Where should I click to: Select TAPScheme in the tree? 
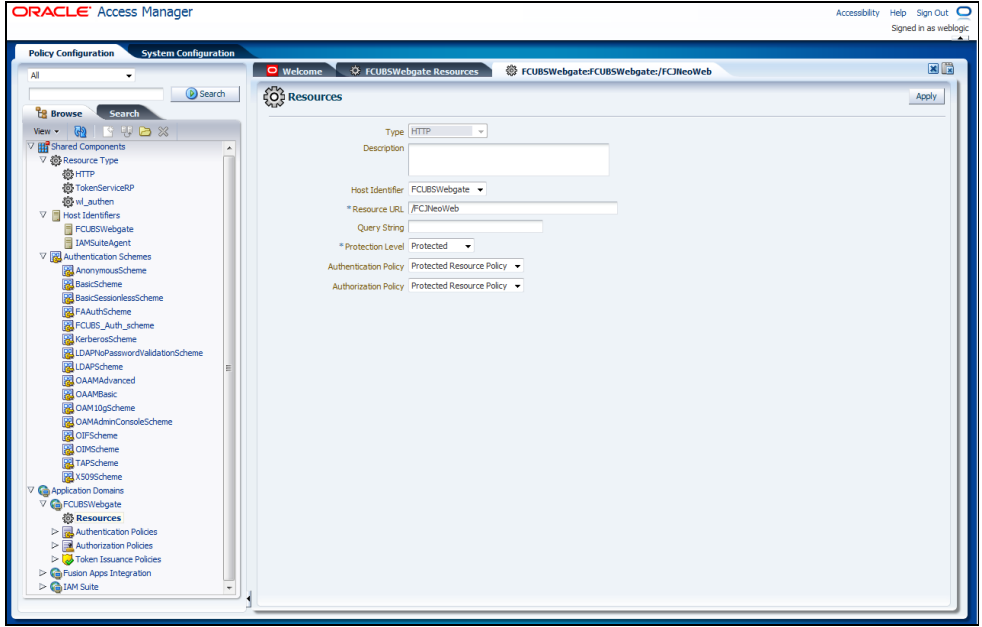click(x=97, y=464)
